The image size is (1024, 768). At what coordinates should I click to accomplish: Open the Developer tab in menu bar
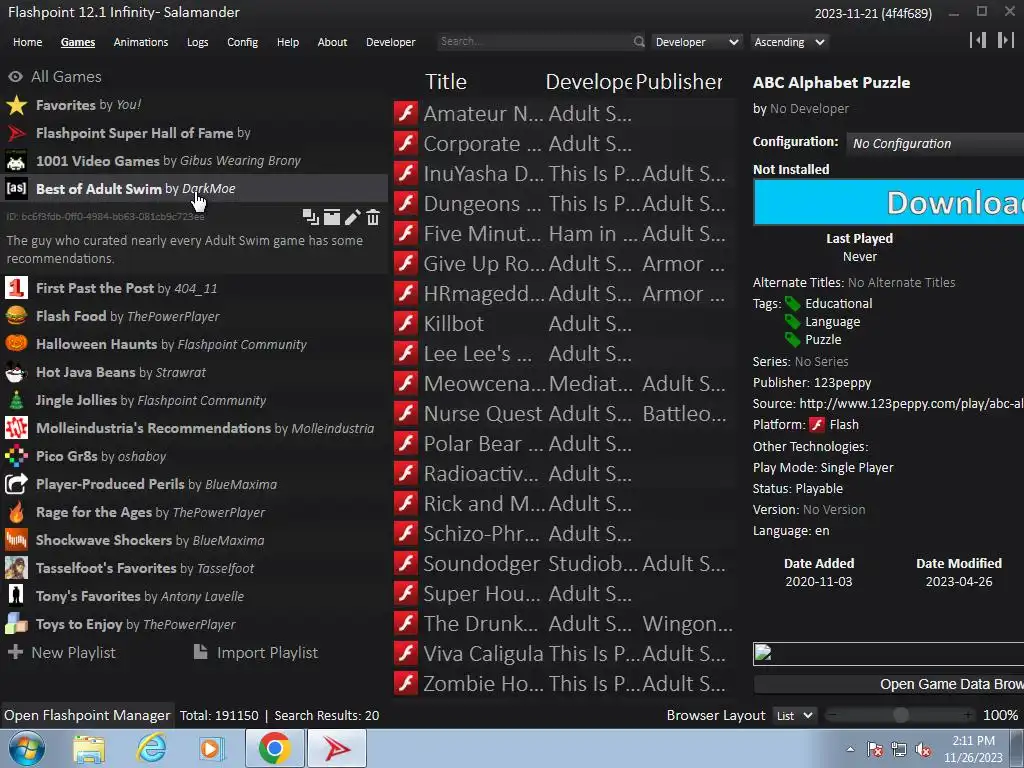coord(391,42)
